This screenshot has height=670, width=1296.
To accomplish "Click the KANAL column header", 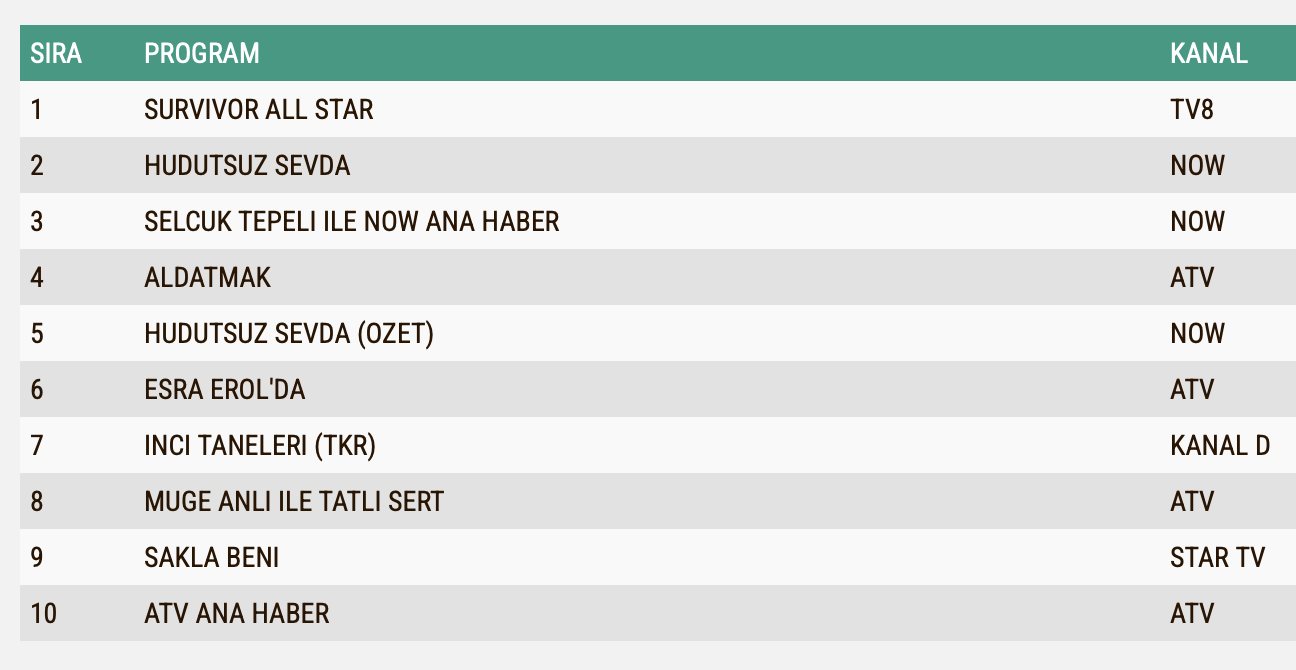I will pos(1208,53).
